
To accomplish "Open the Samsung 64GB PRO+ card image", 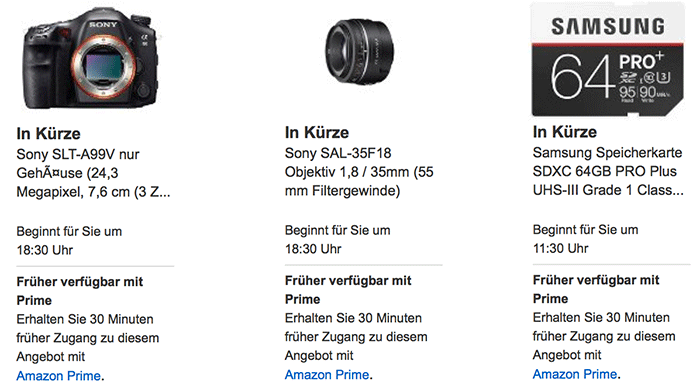I will pos(608,59).
